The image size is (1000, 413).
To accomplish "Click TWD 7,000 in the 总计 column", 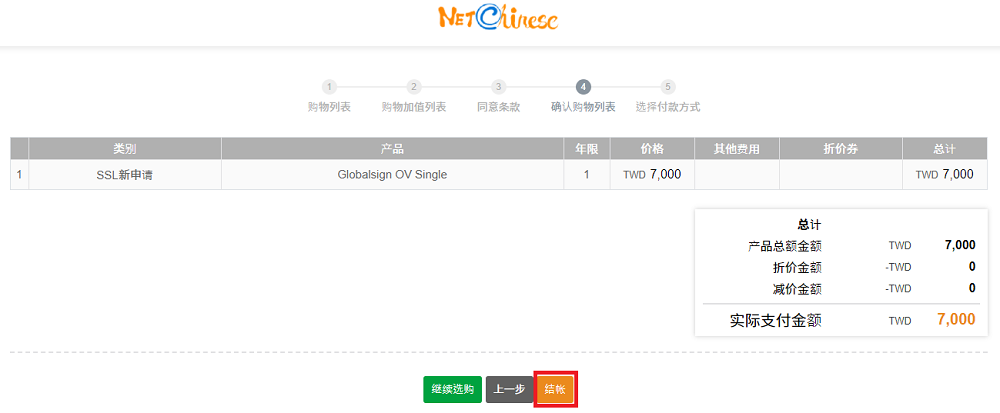I will [x=945, y=174].
